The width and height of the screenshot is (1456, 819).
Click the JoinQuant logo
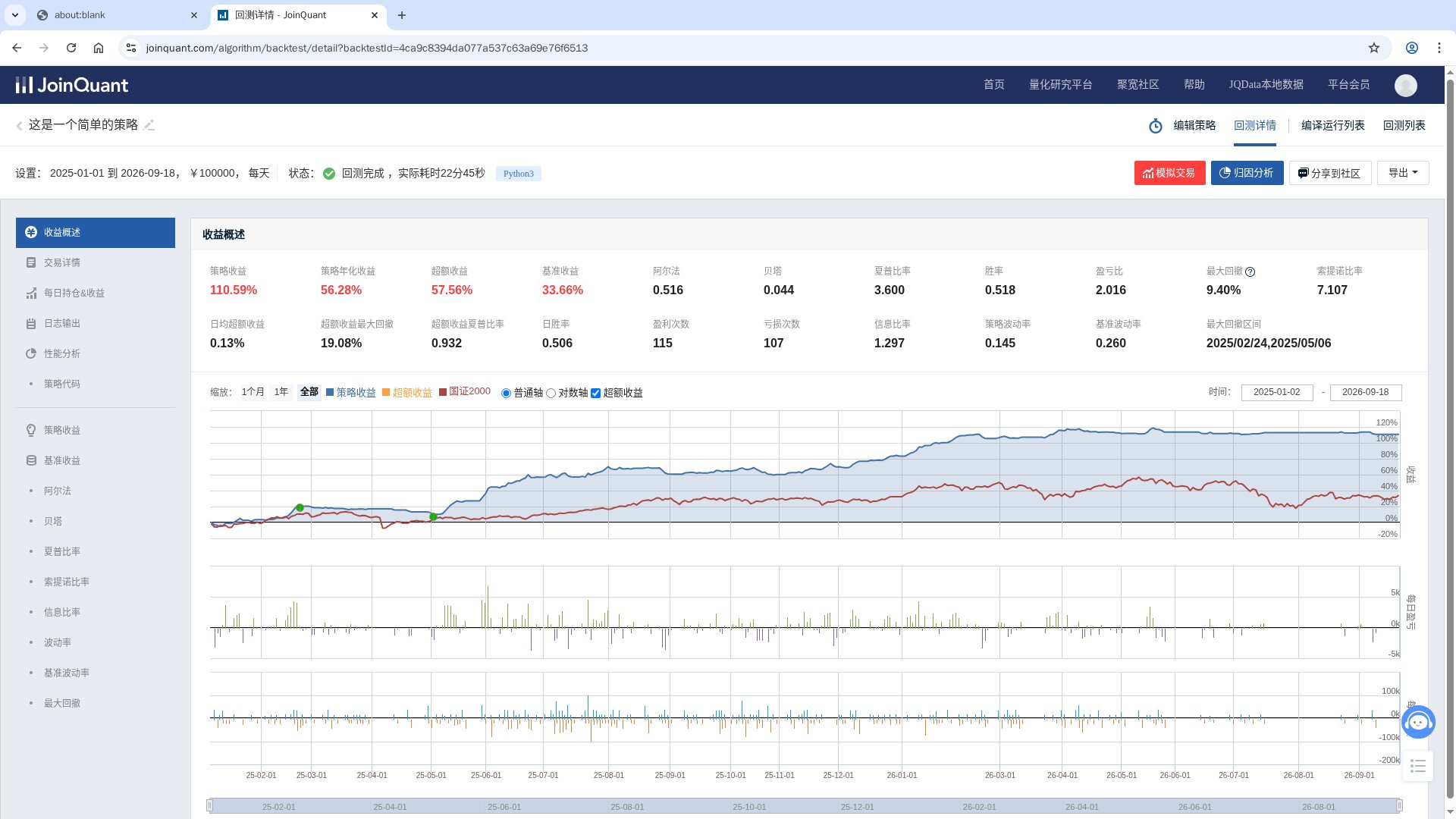coord(72,85)
